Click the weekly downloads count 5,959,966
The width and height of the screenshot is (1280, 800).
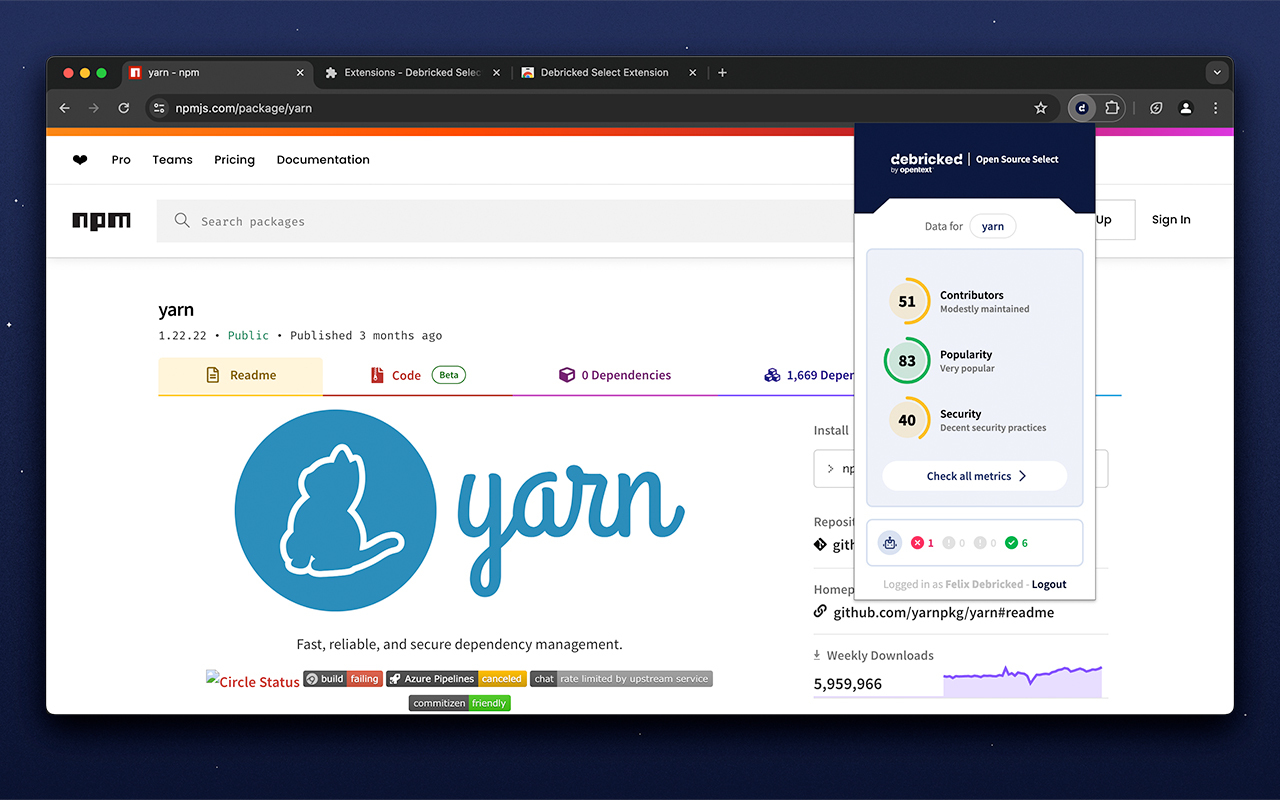(848, 685)
